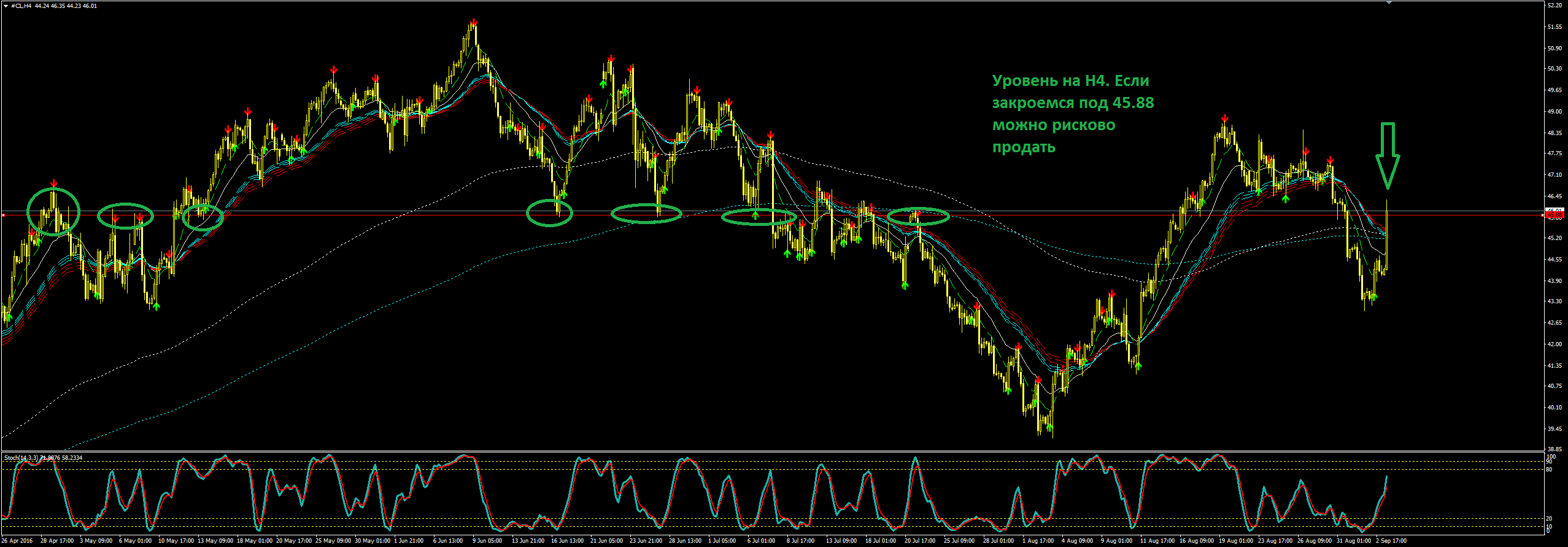This screenshot has width=1568, height=547.
Task: Click the 45.20 price scale label
Action: (x=1554, y=238)
